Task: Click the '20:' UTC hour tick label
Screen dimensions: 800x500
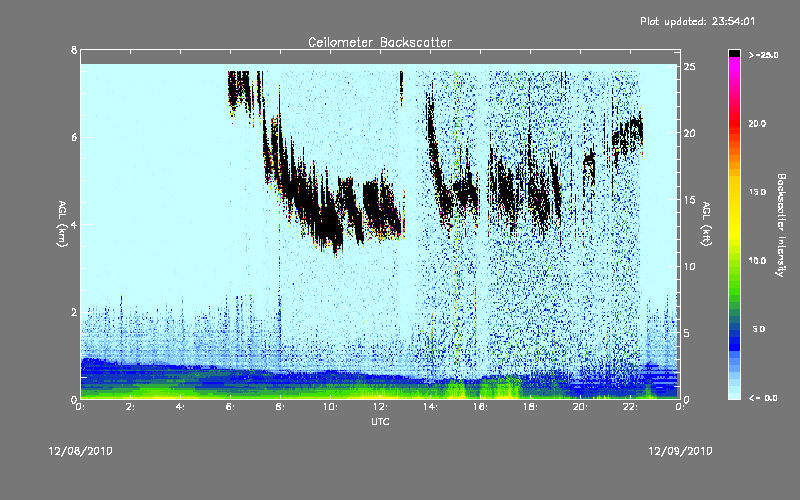Action: click(580, 407)
